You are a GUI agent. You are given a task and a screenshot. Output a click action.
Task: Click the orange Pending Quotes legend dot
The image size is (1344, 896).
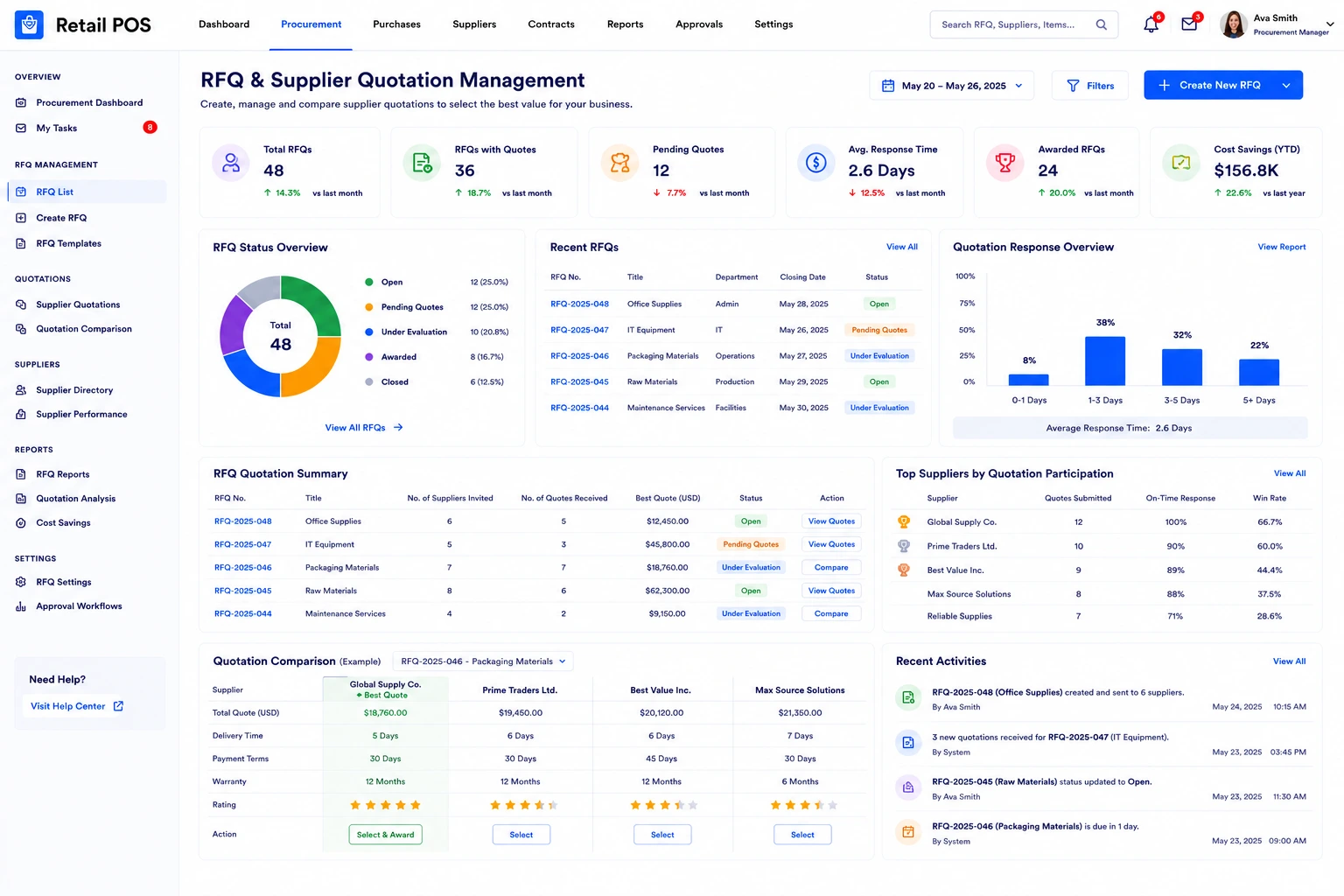pyautogui.click(x=369, y=307)
